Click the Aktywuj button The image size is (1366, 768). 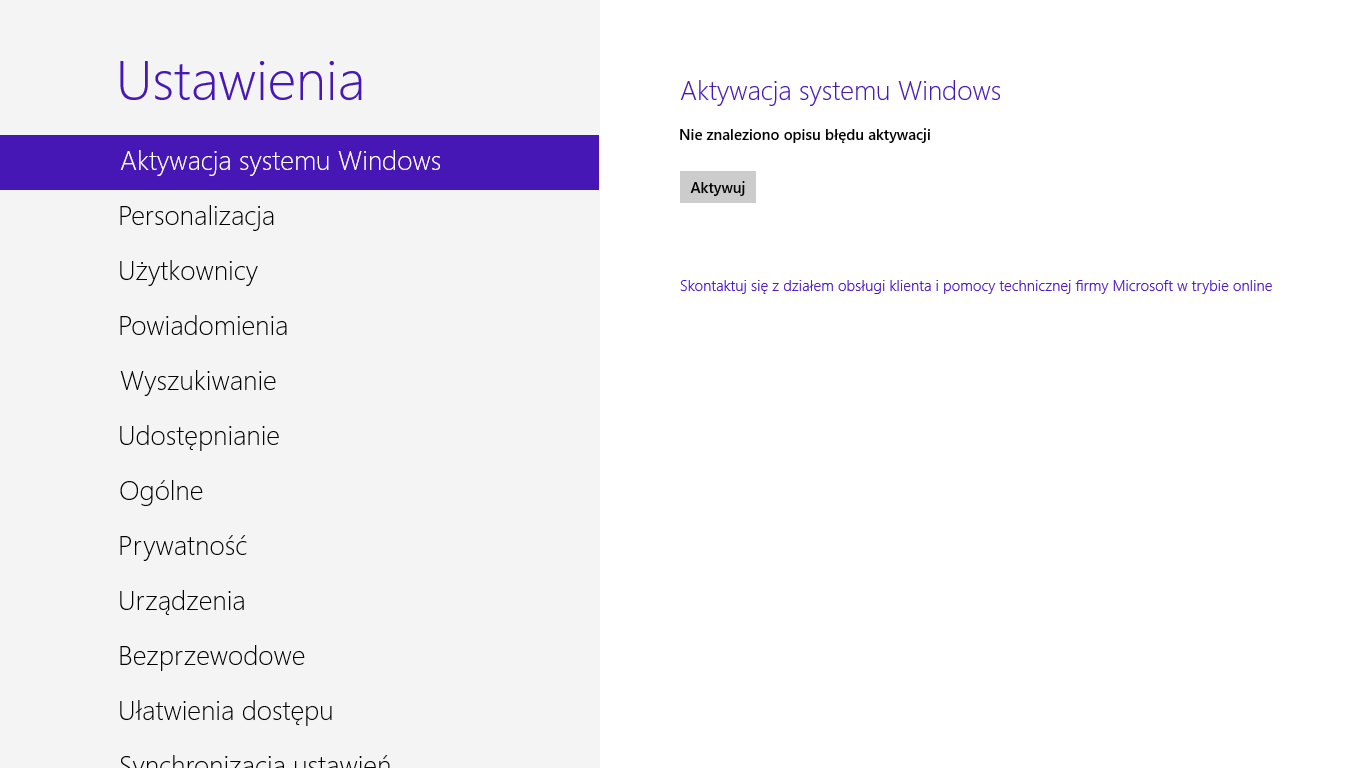click(718, 187)
